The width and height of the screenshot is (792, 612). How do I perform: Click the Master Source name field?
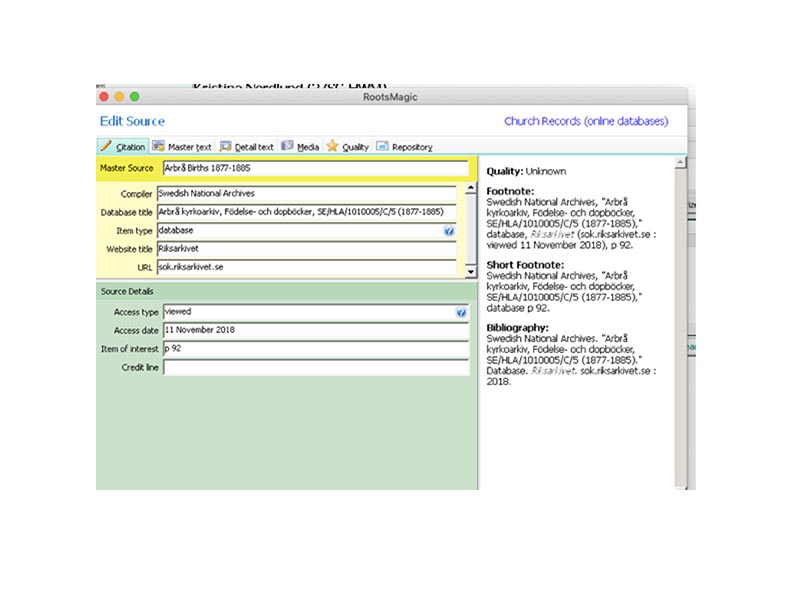click(x=316, y=168)
